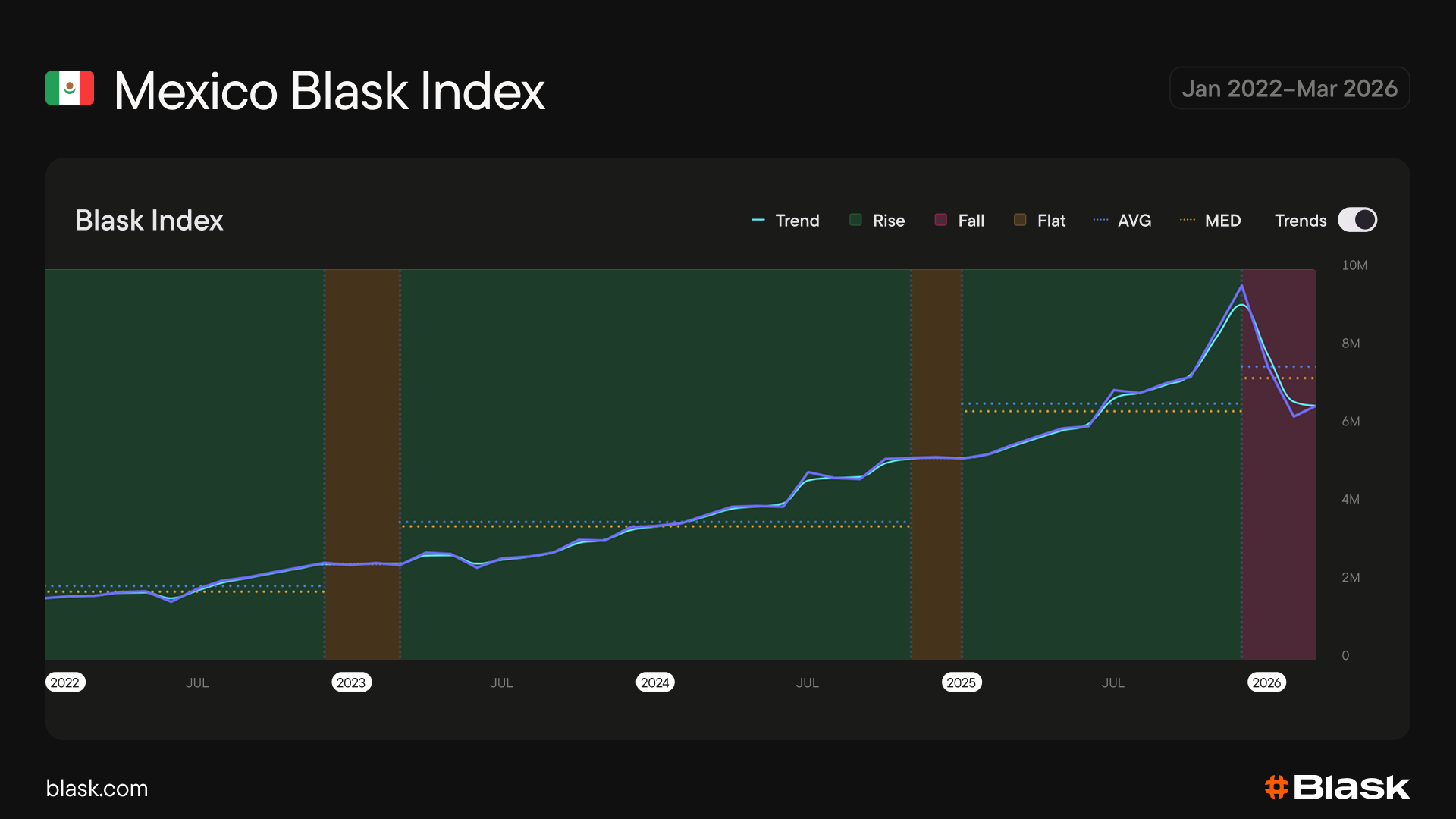
Task: Select the Flat legend label
Action: (1051, 221)
